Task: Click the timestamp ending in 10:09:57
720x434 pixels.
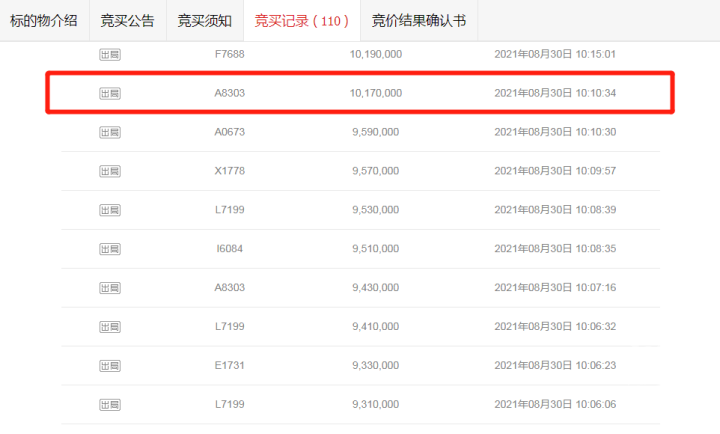Action: (555, 171)
